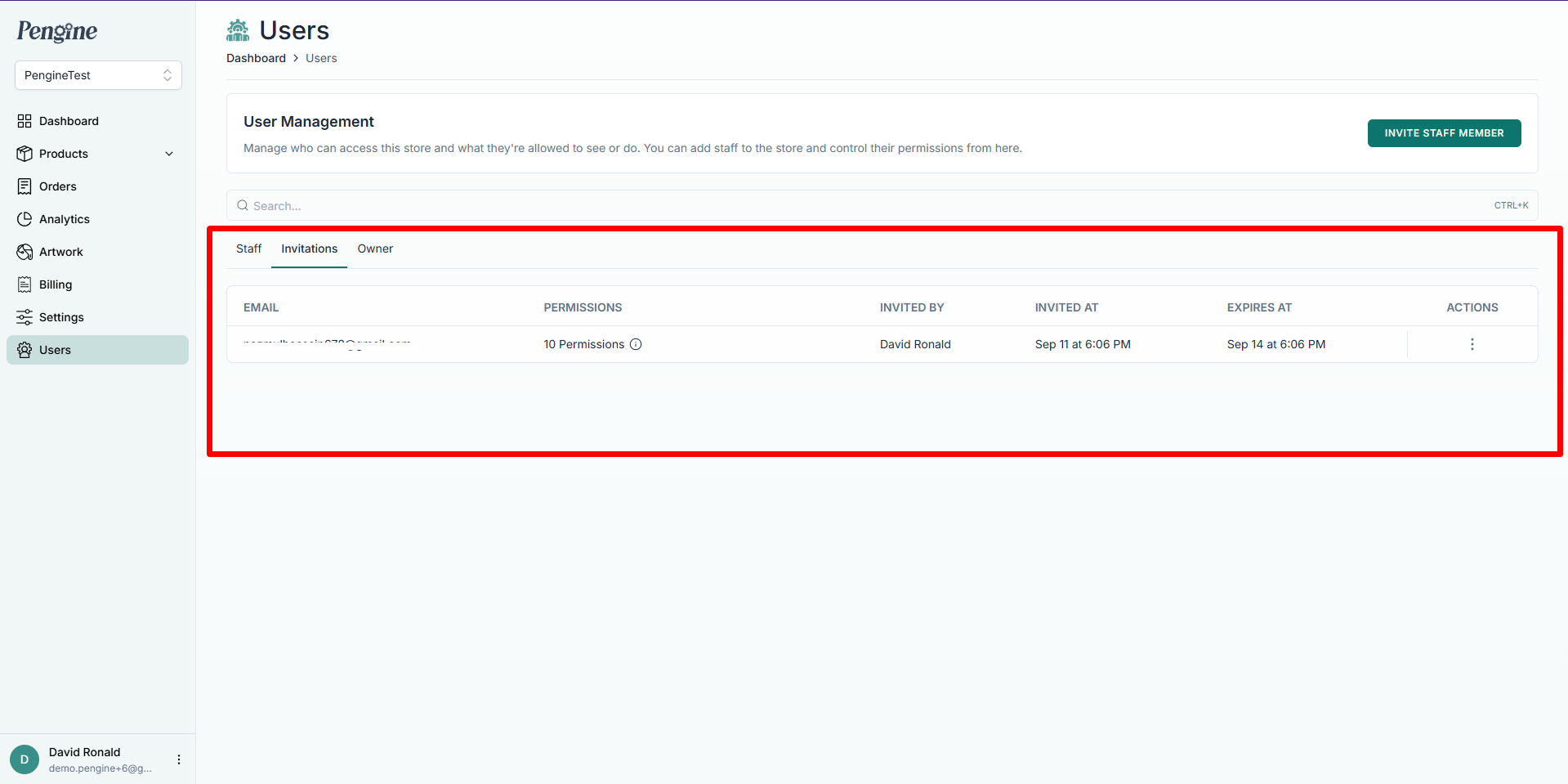Click the Billing invoice icon
1568x784 pixels.
[x=25, y=284]
